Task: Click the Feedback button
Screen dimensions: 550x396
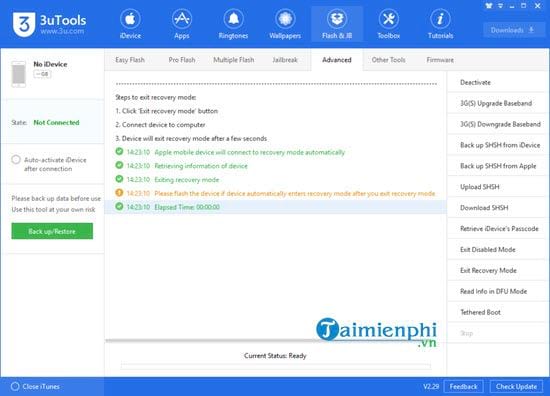Action: 463,387
